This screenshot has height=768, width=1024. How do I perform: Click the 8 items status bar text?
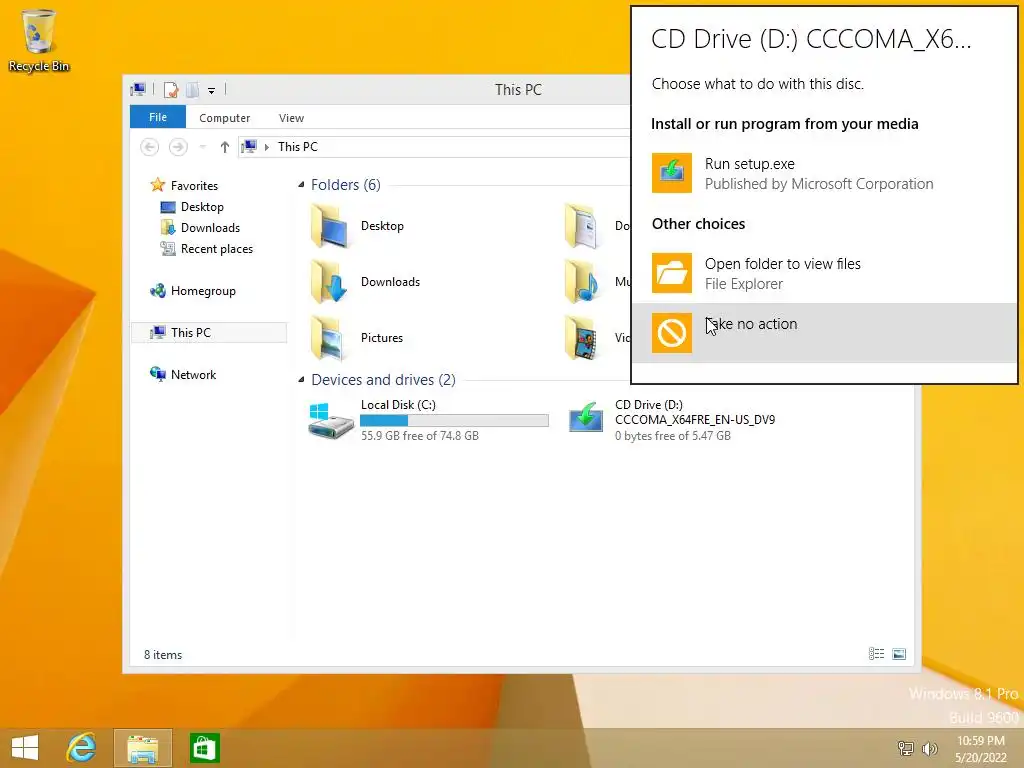pyautogui.click(x=163, y=654)
